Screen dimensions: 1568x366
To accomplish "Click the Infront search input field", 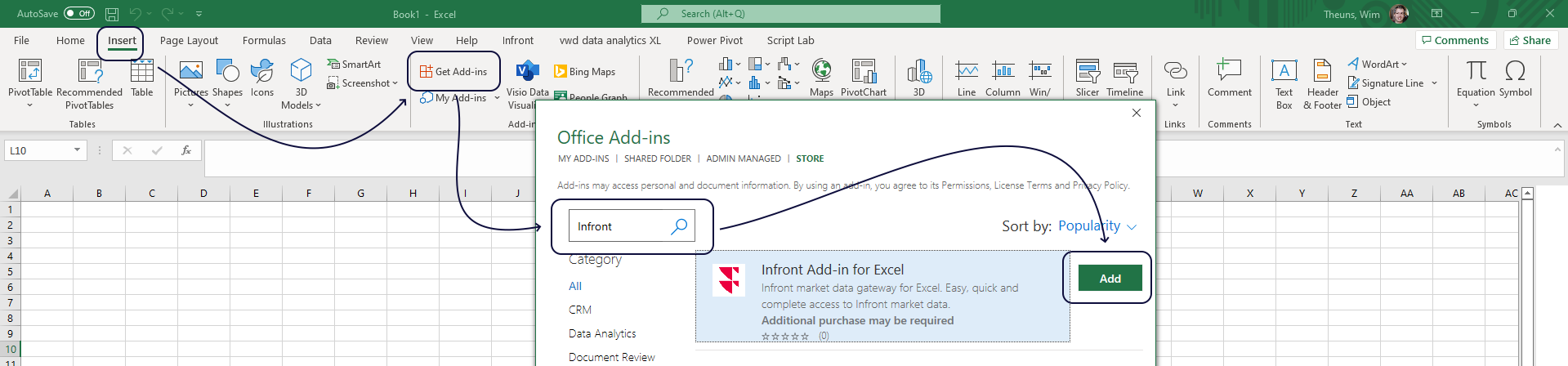I will 619,226.
